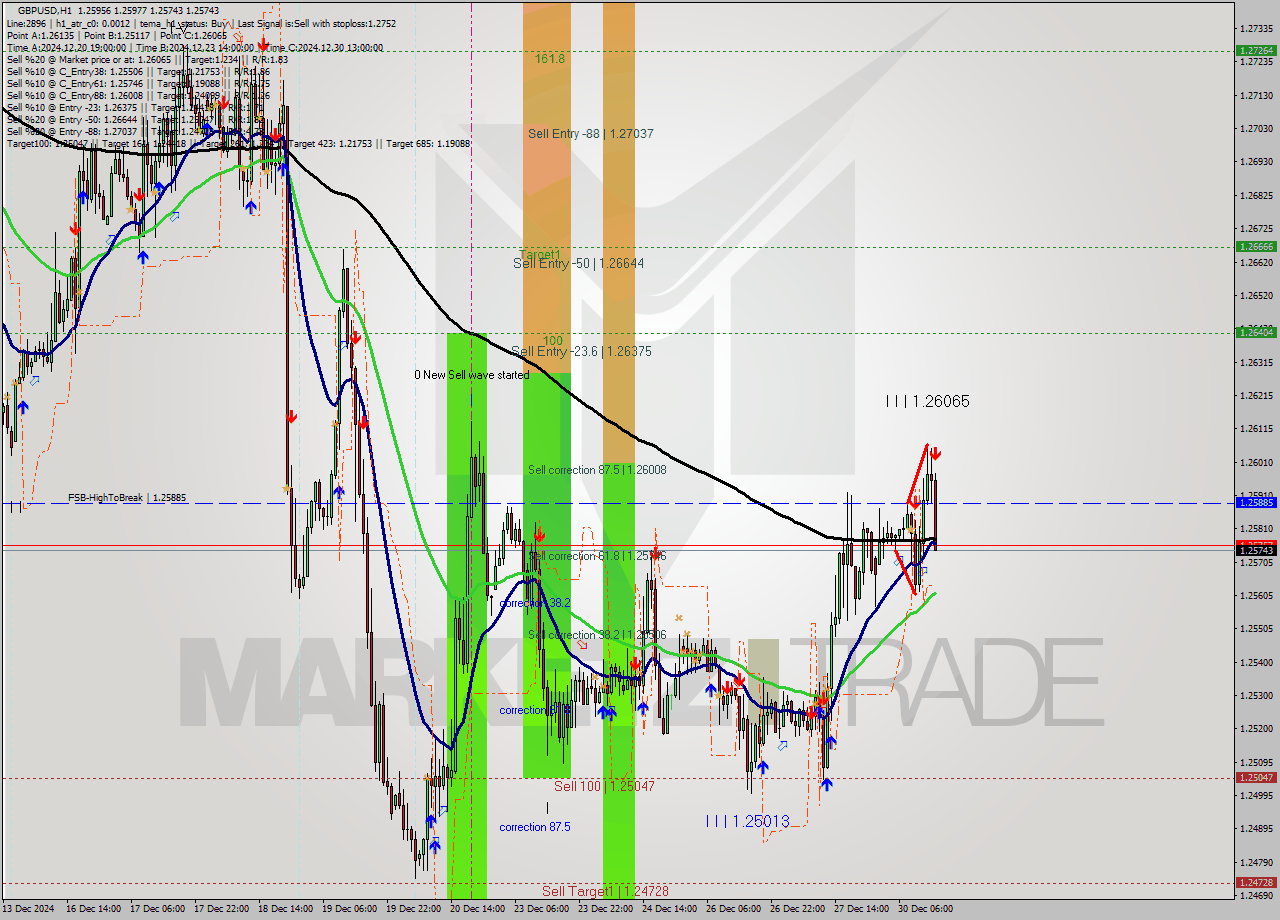
Task: Select the 'Sell 100 | 1.25047' label
Action: pos(605,786)
